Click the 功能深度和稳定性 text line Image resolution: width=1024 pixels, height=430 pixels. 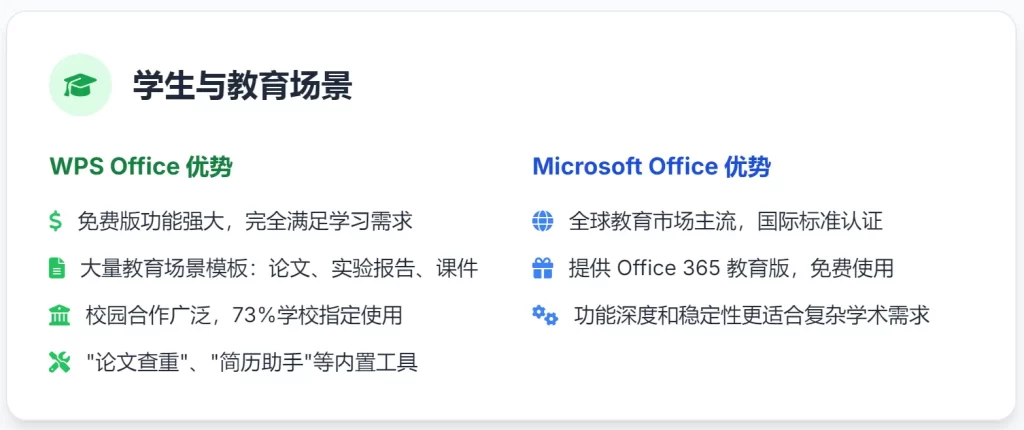752,315
